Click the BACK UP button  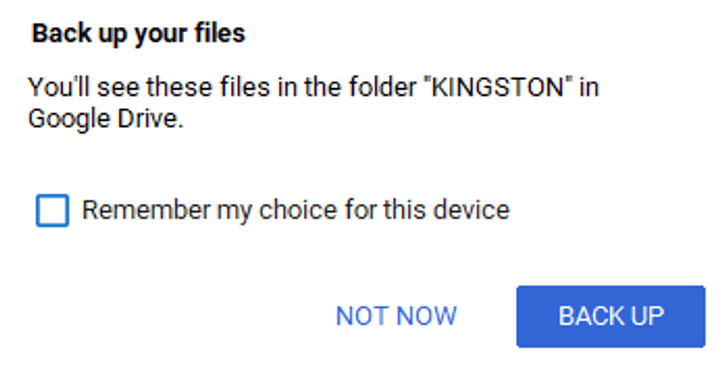[x=611, y=316]
